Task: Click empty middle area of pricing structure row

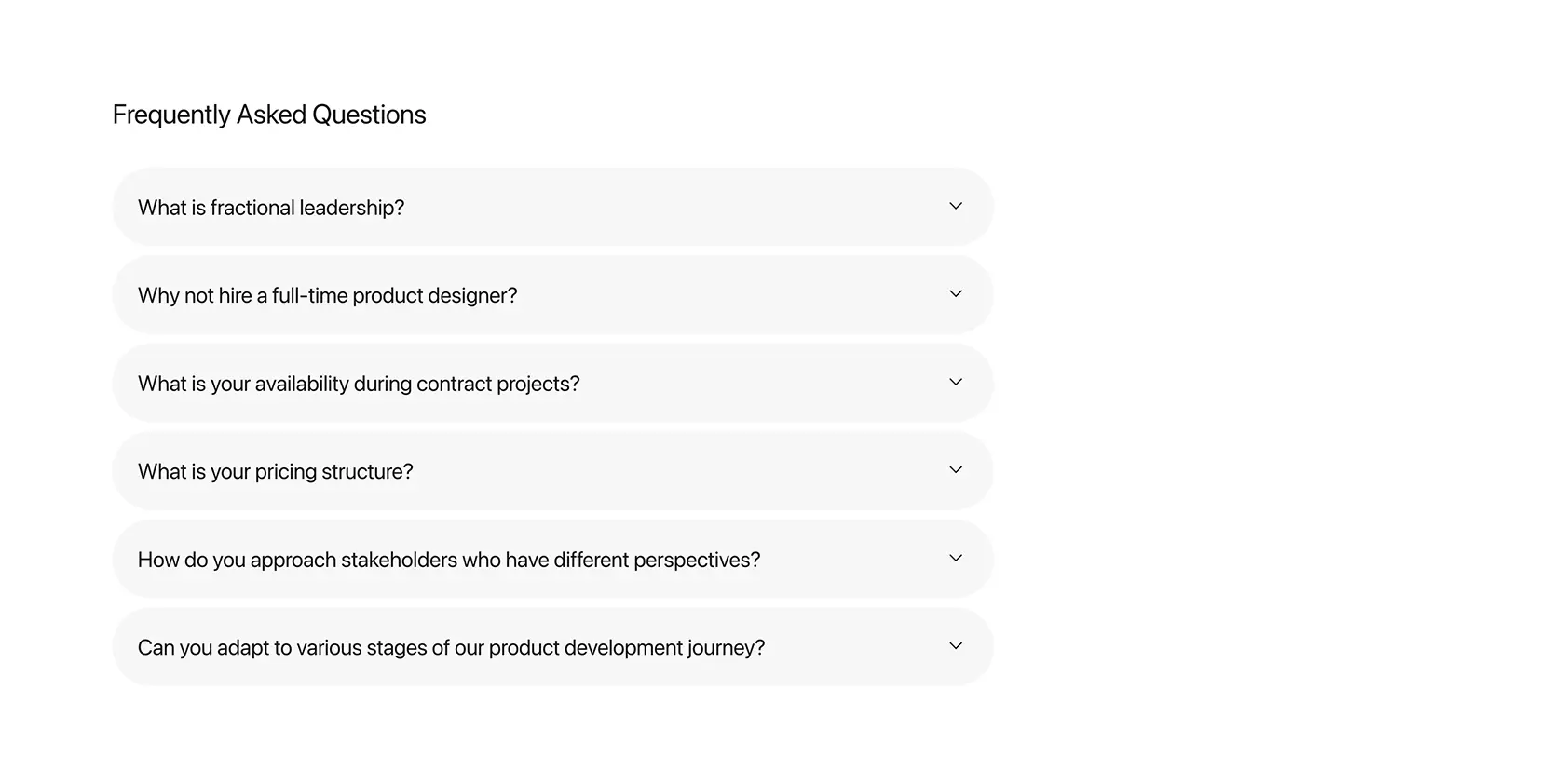Action: [671, 471]
